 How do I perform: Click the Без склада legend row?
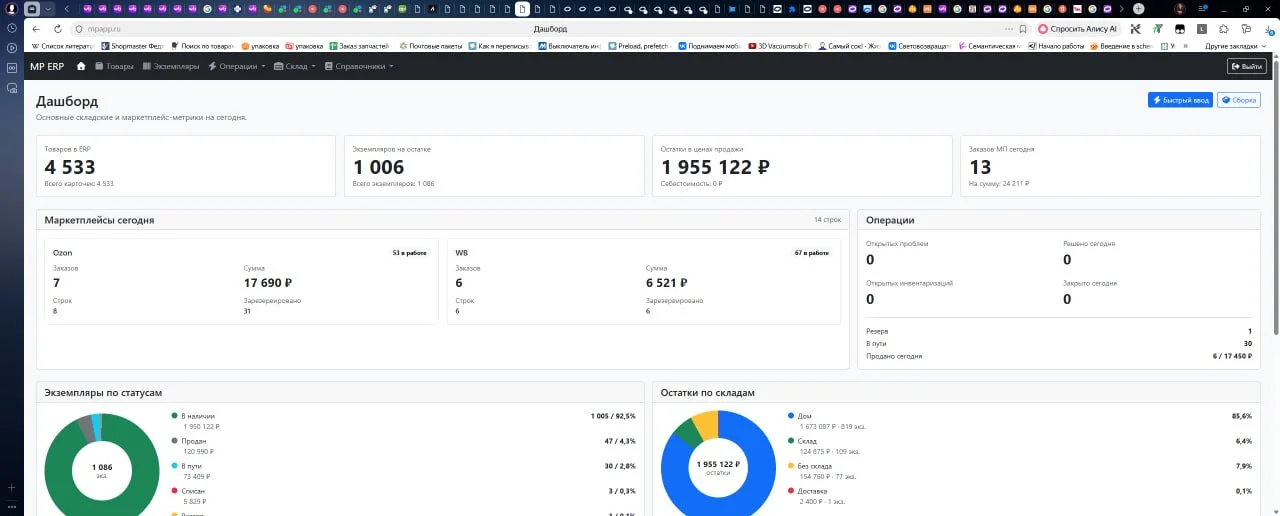tap(1019, 470)
